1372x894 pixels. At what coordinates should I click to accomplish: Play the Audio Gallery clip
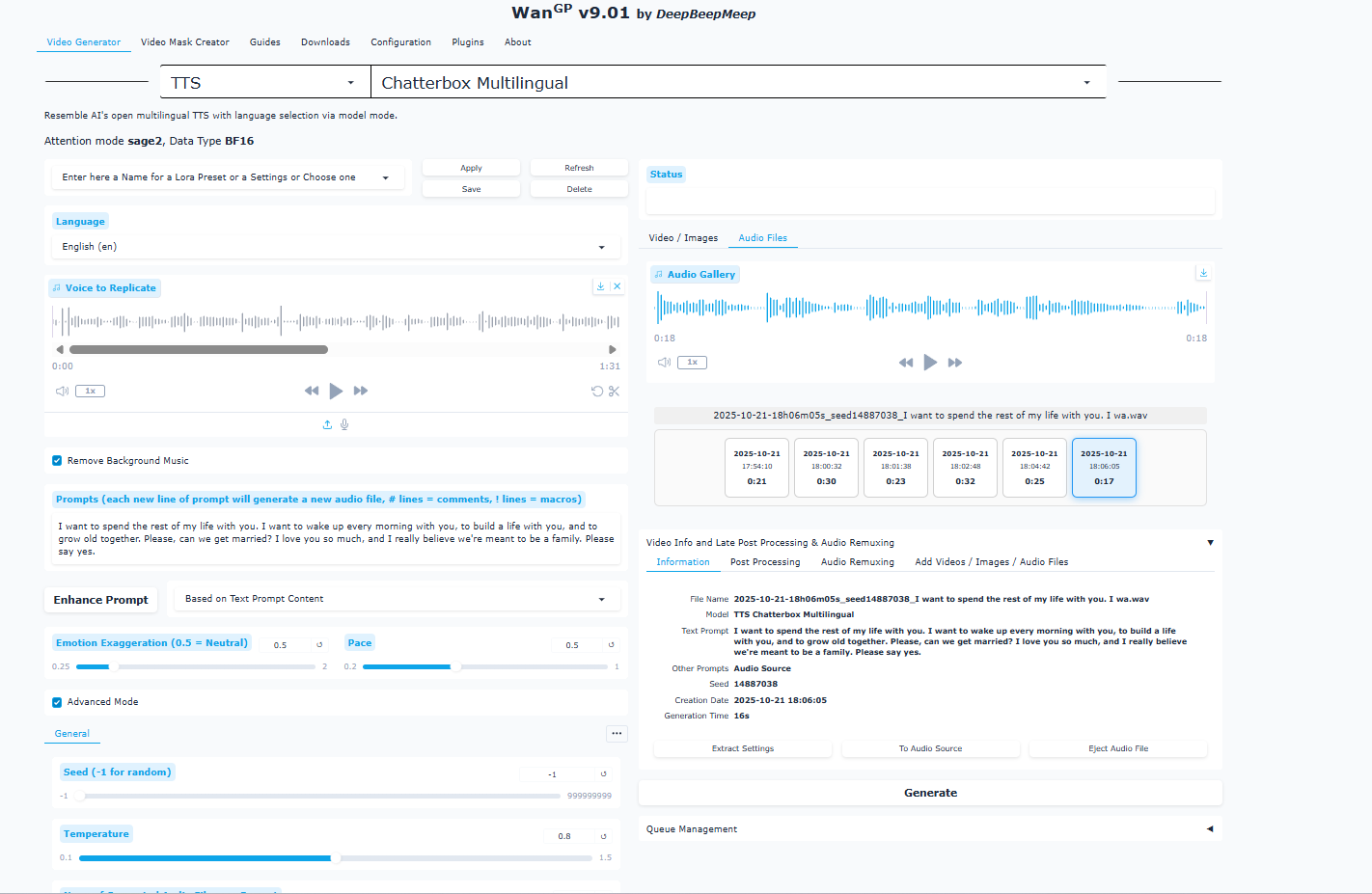point(930,362)
